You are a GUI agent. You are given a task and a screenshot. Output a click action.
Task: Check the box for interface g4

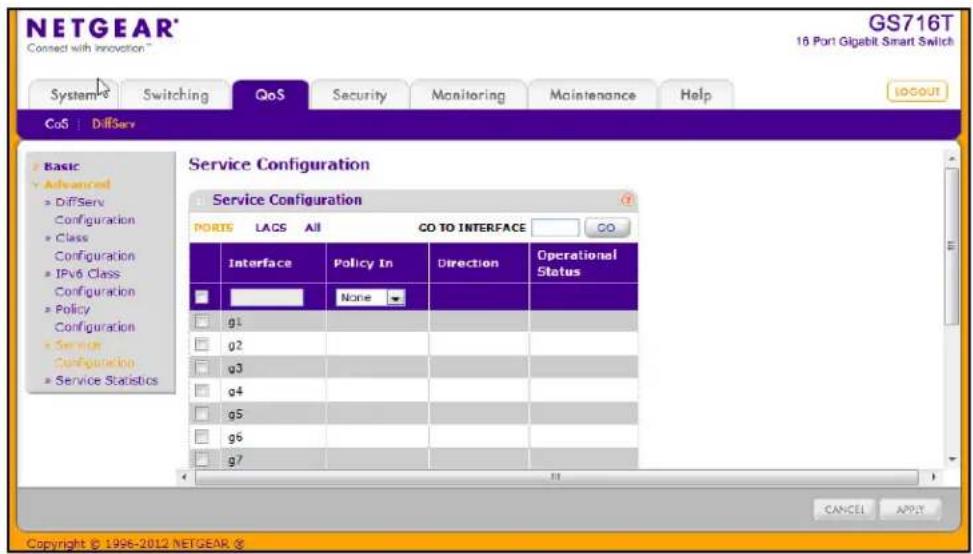[202, 390]
